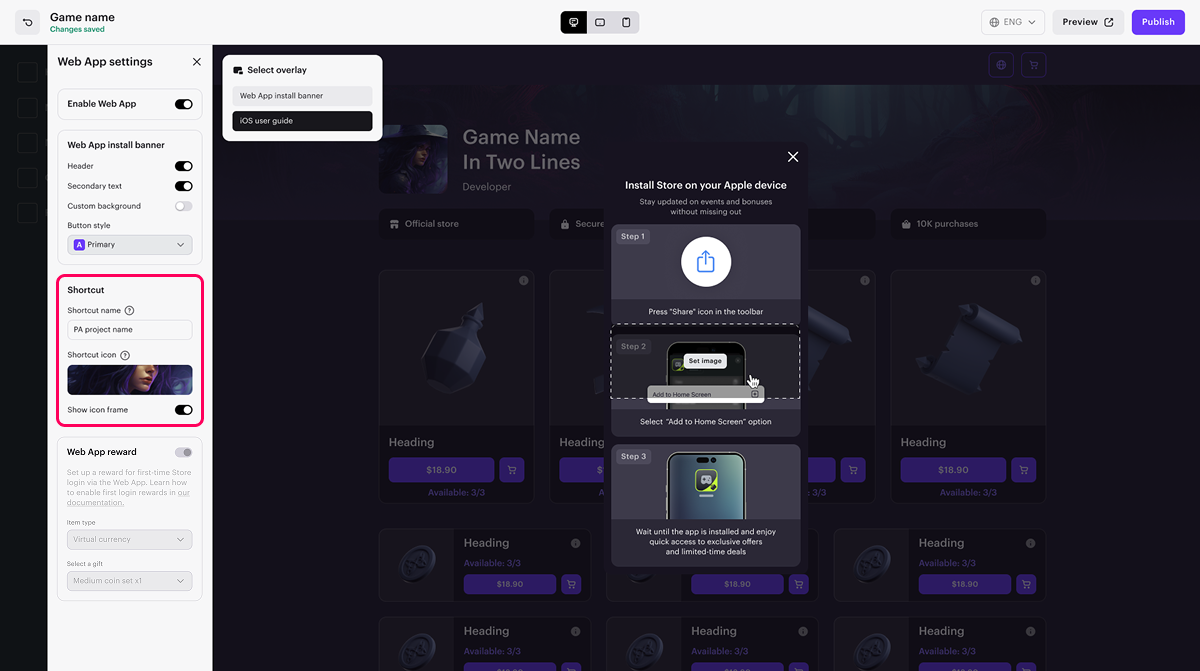Screen dimensions: 1200x671
Task: Close the iOS install guide overlay
Action: point(793,157)
